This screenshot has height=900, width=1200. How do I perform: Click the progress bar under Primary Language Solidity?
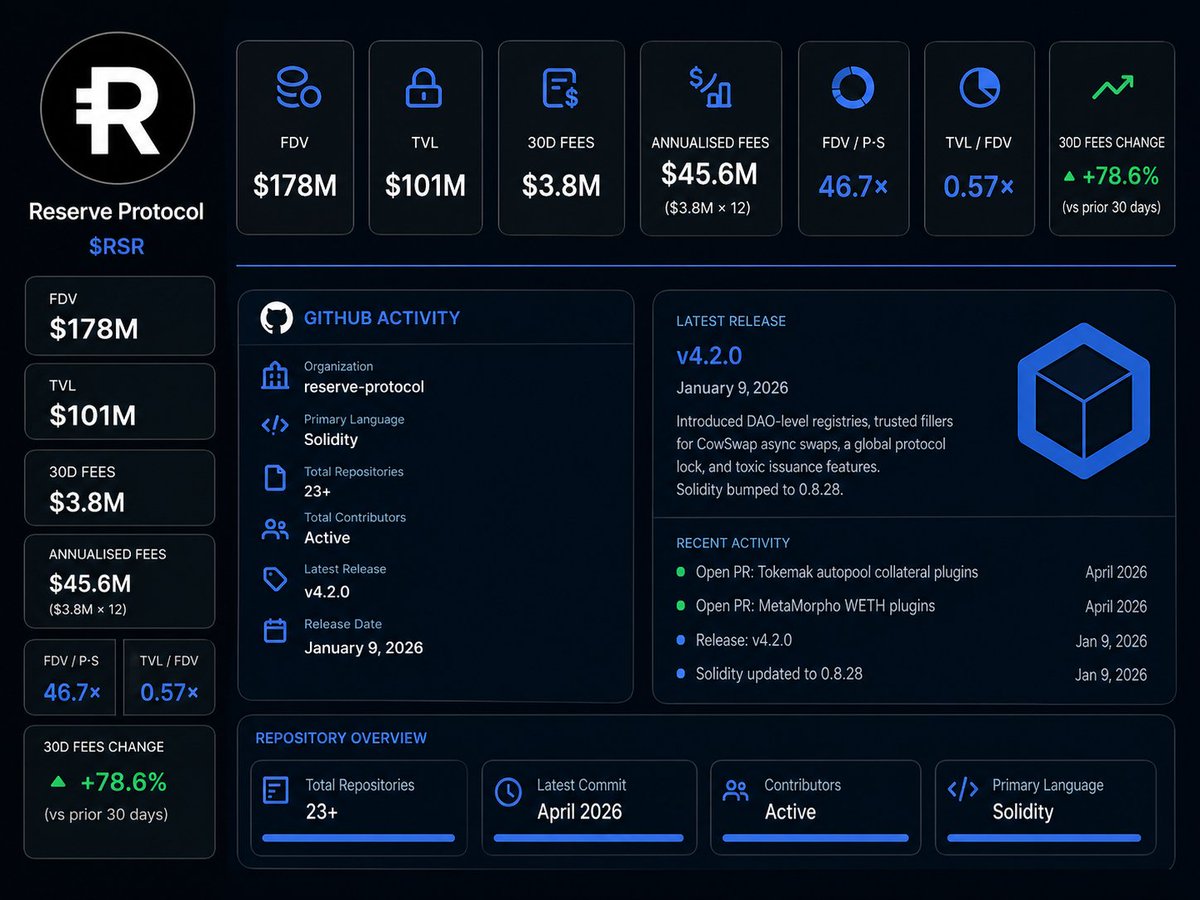coord(1044,838)
